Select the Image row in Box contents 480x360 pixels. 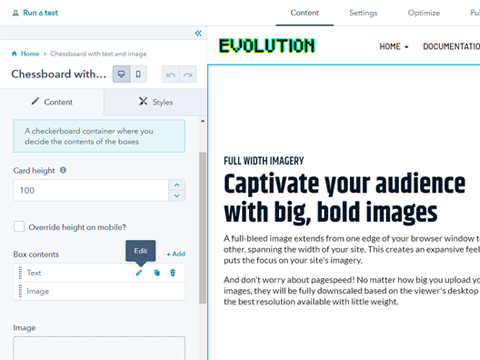click(x=99, y=291)
